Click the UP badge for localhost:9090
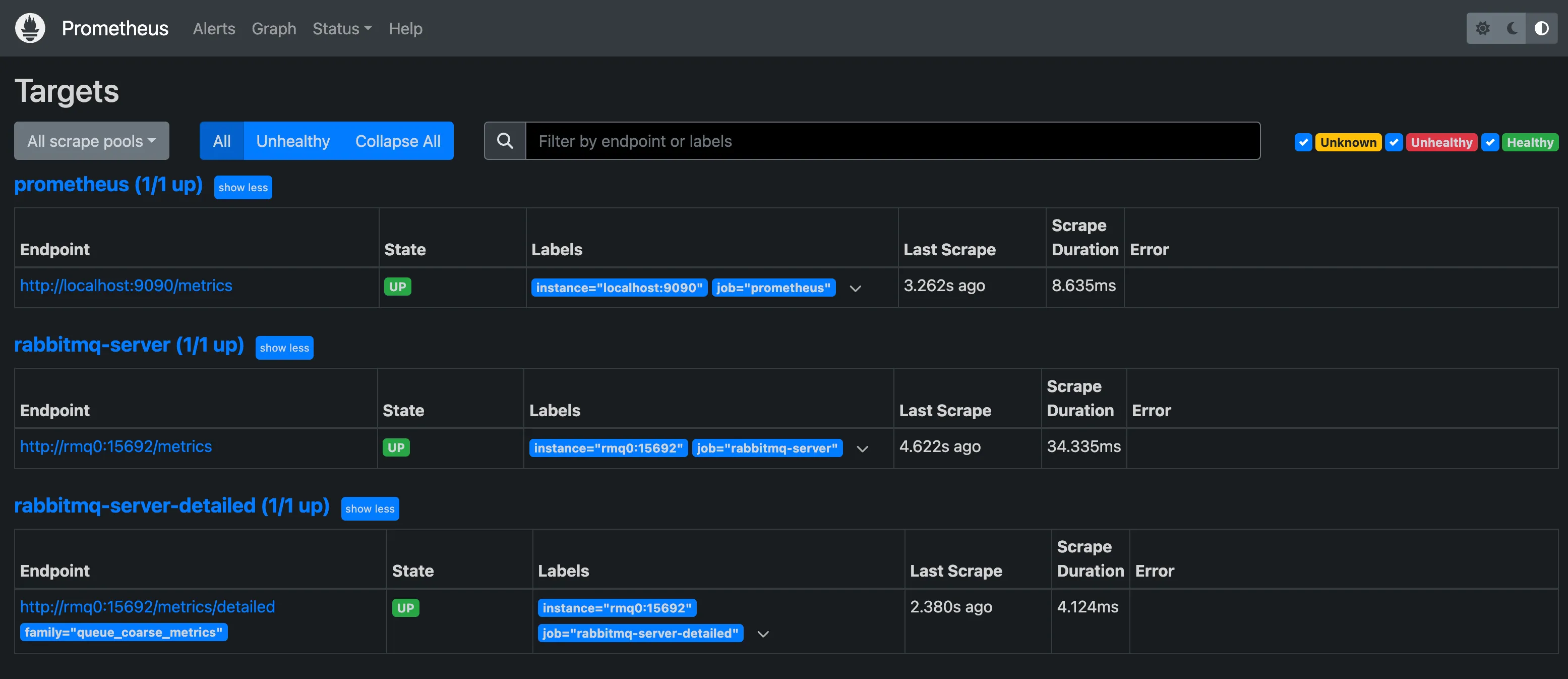 pyautogui.click(x=397, y=287)
